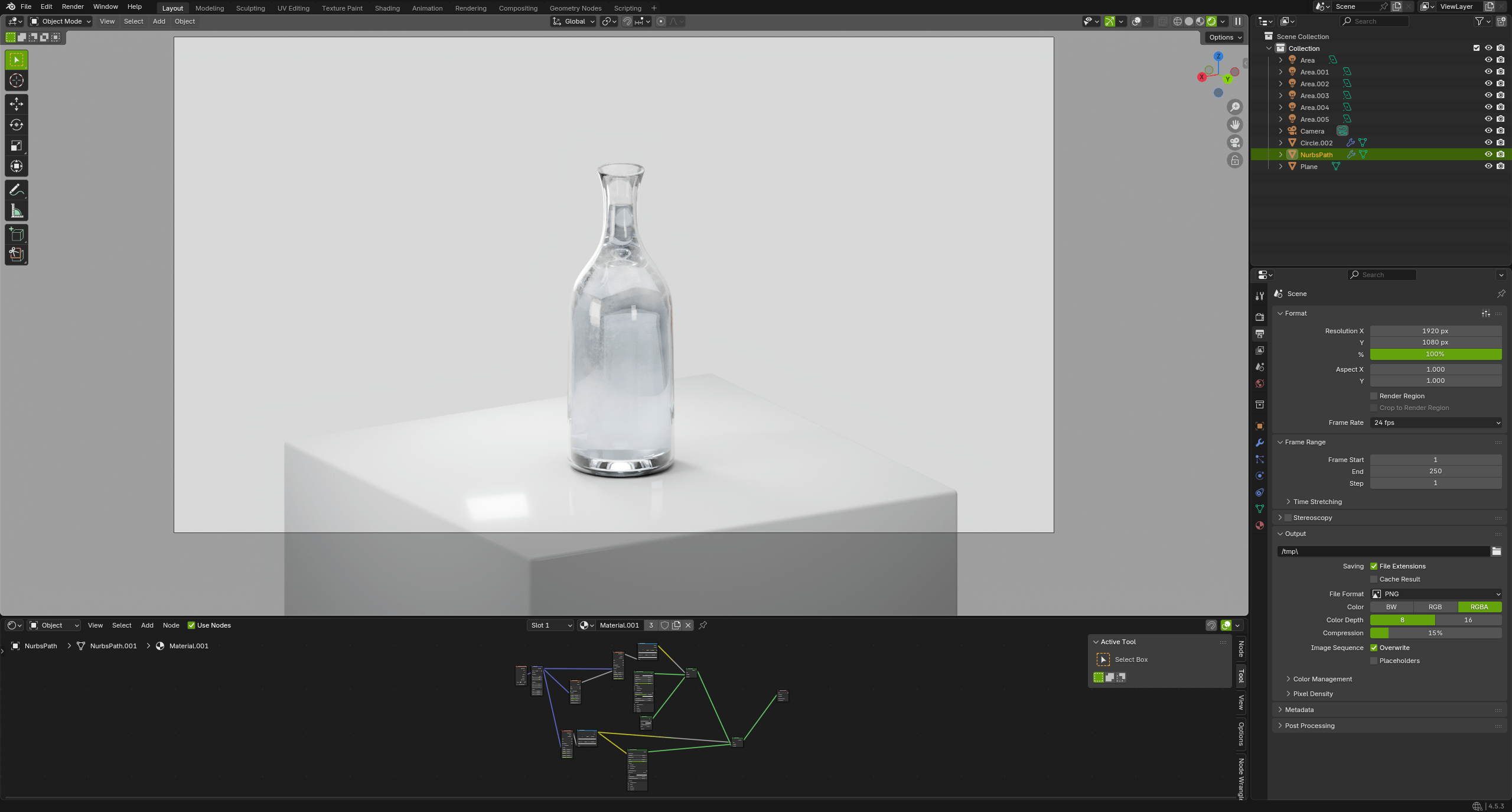Switch to the Shading workspace tab
The width and height of the screenshot is (1512, 812).
[x=387, y=8]
